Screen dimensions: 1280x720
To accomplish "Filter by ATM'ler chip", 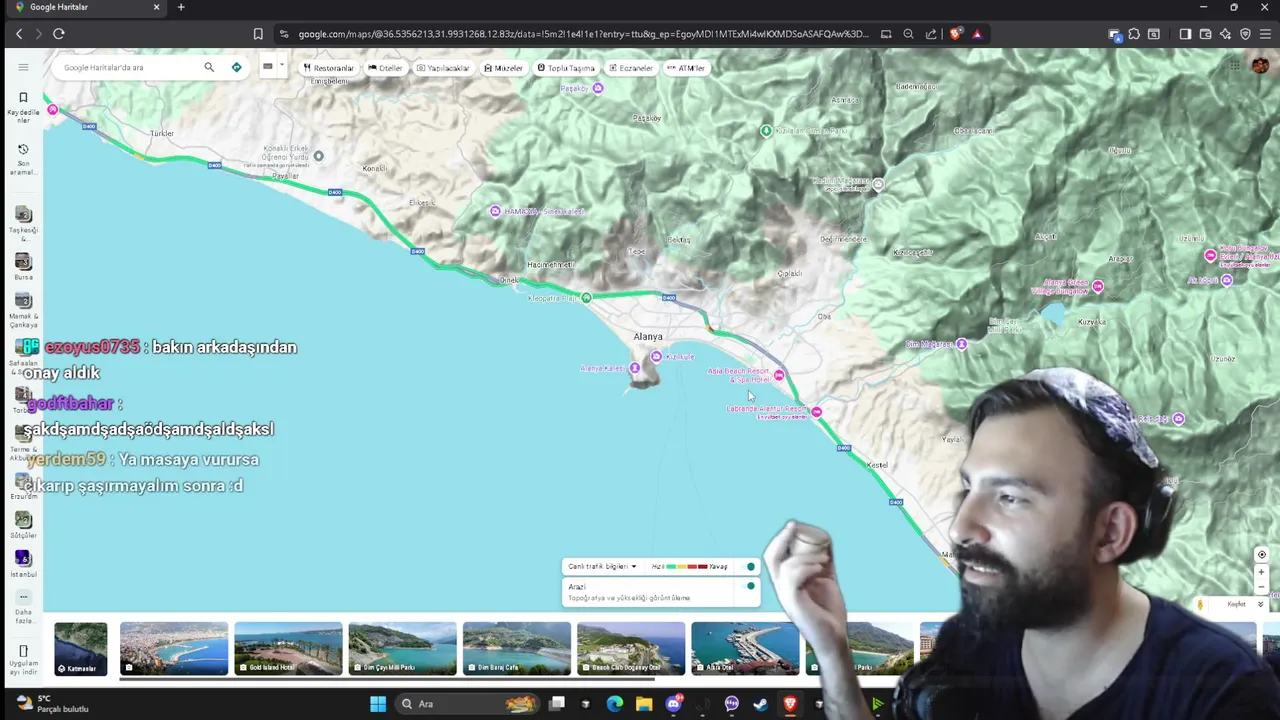I will pos(686,68).
